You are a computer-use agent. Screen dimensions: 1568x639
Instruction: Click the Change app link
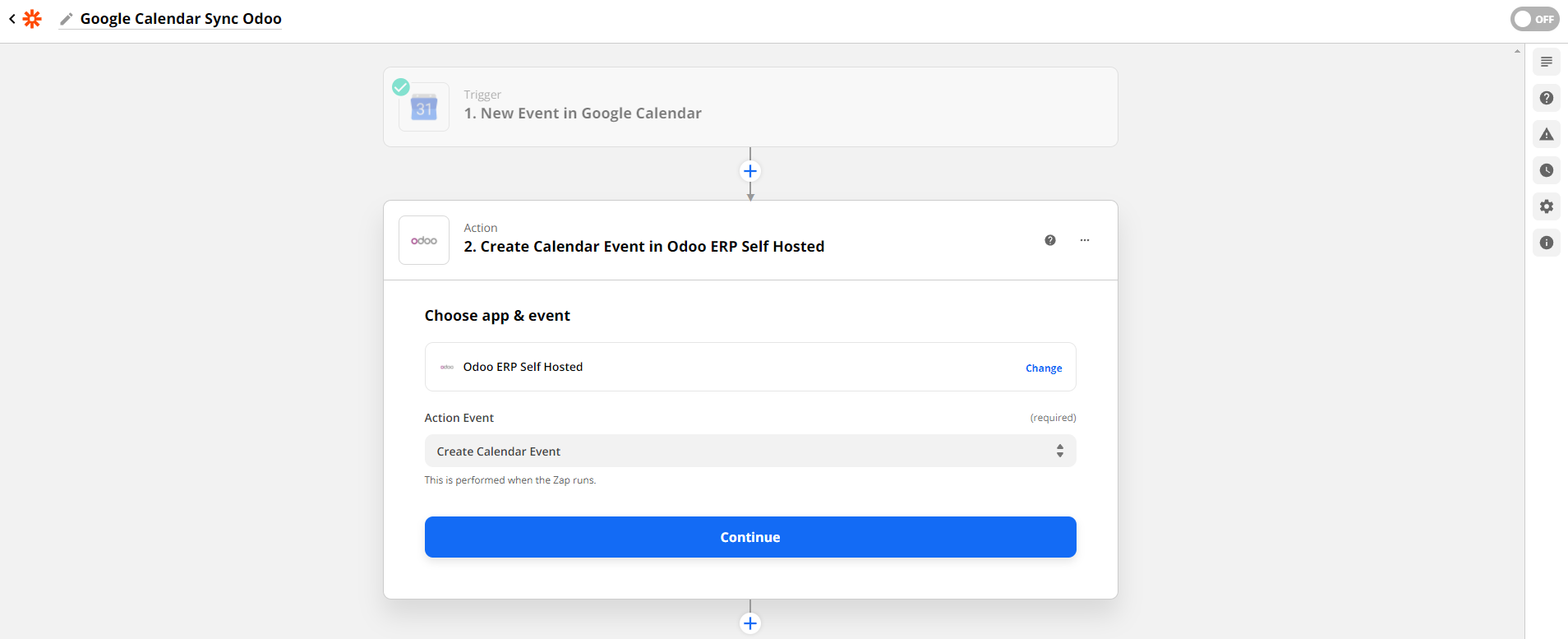pyautogui.click(x=1044, y=368)
